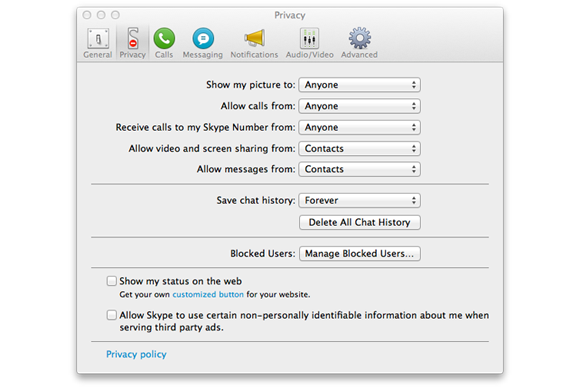Expand the Show my picture to dropdown
This screenshot has height=388, width=580.
[x=360, y=85]
